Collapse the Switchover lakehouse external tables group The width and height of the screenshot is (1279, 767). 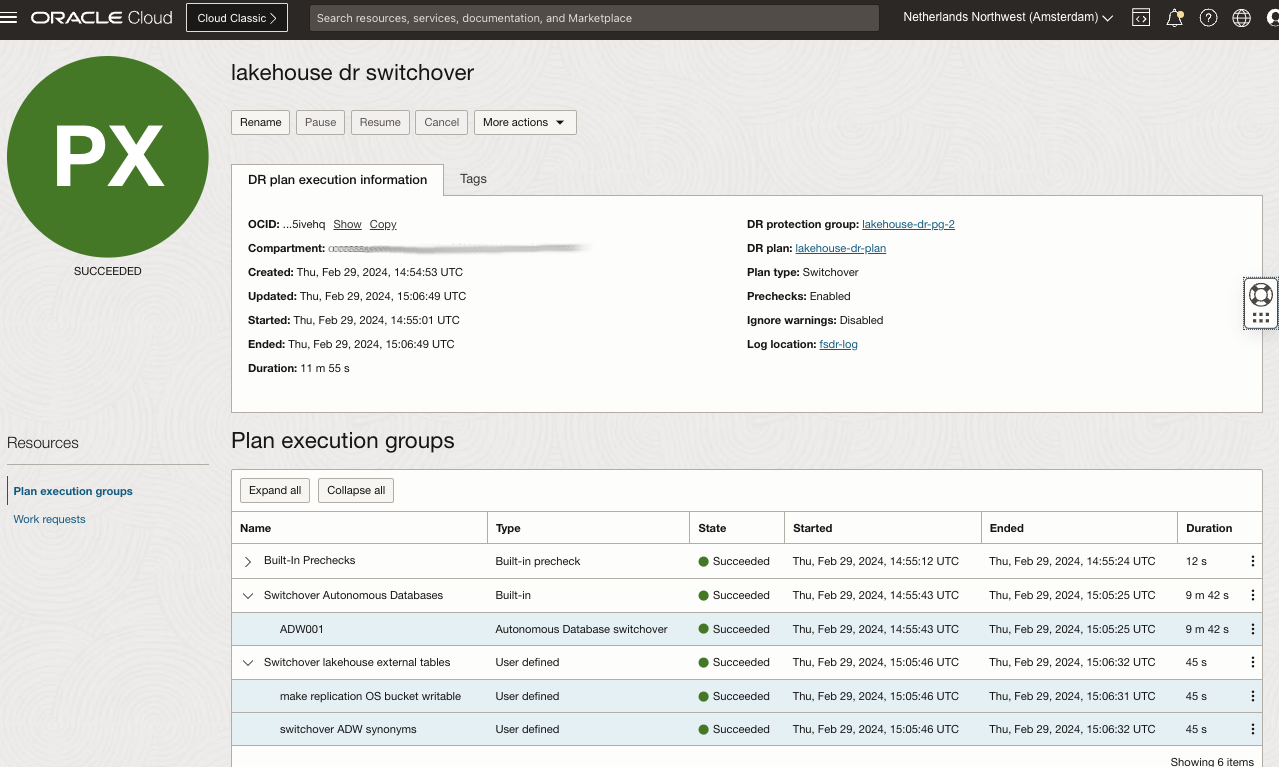tap(248, 662)
